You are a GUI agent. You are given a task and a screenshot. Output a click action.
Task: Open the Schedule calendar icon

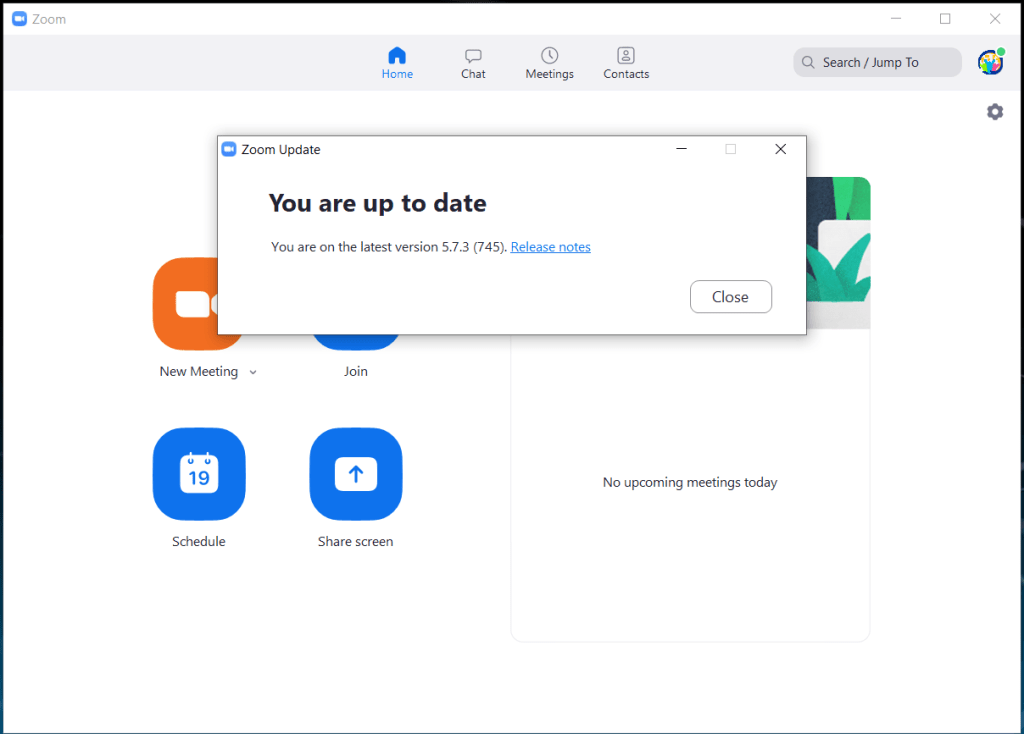[199, 474]
